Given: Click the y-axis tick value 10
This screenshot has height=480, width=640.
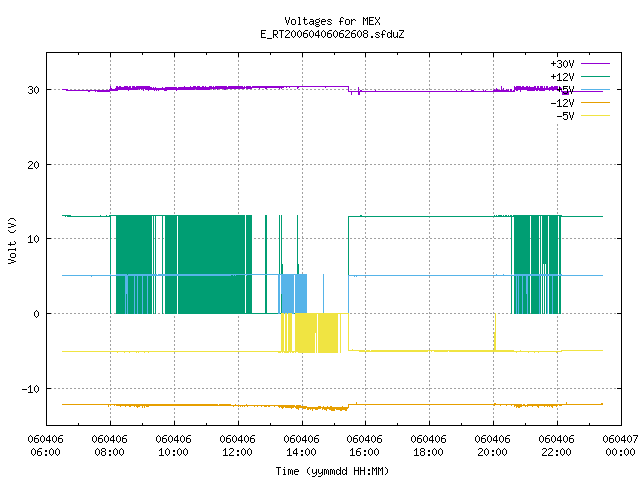Looking at the screenshot, I should (x=33, y=239).
